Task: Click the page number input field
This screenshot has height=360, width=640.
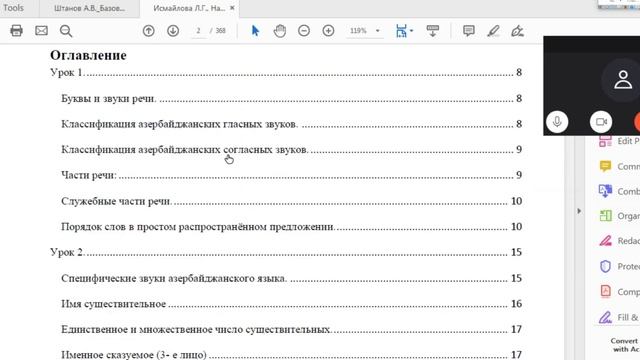Action: (198, 31)
